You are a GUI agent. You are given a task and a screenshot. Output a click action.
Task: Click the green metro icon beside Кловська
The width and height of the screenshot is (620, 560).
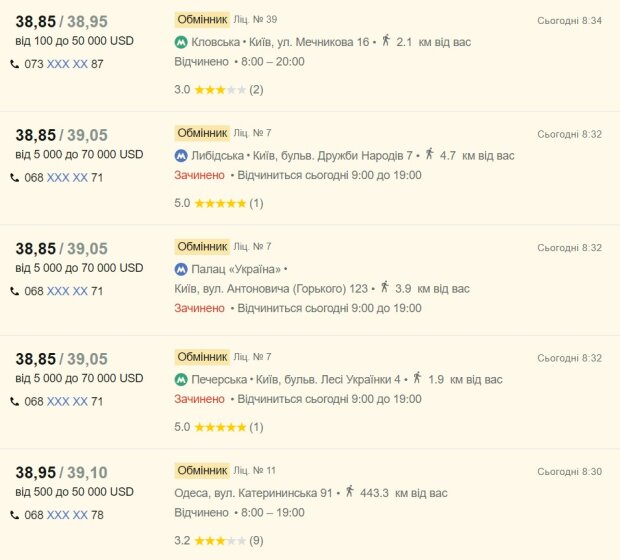point(181,42)
